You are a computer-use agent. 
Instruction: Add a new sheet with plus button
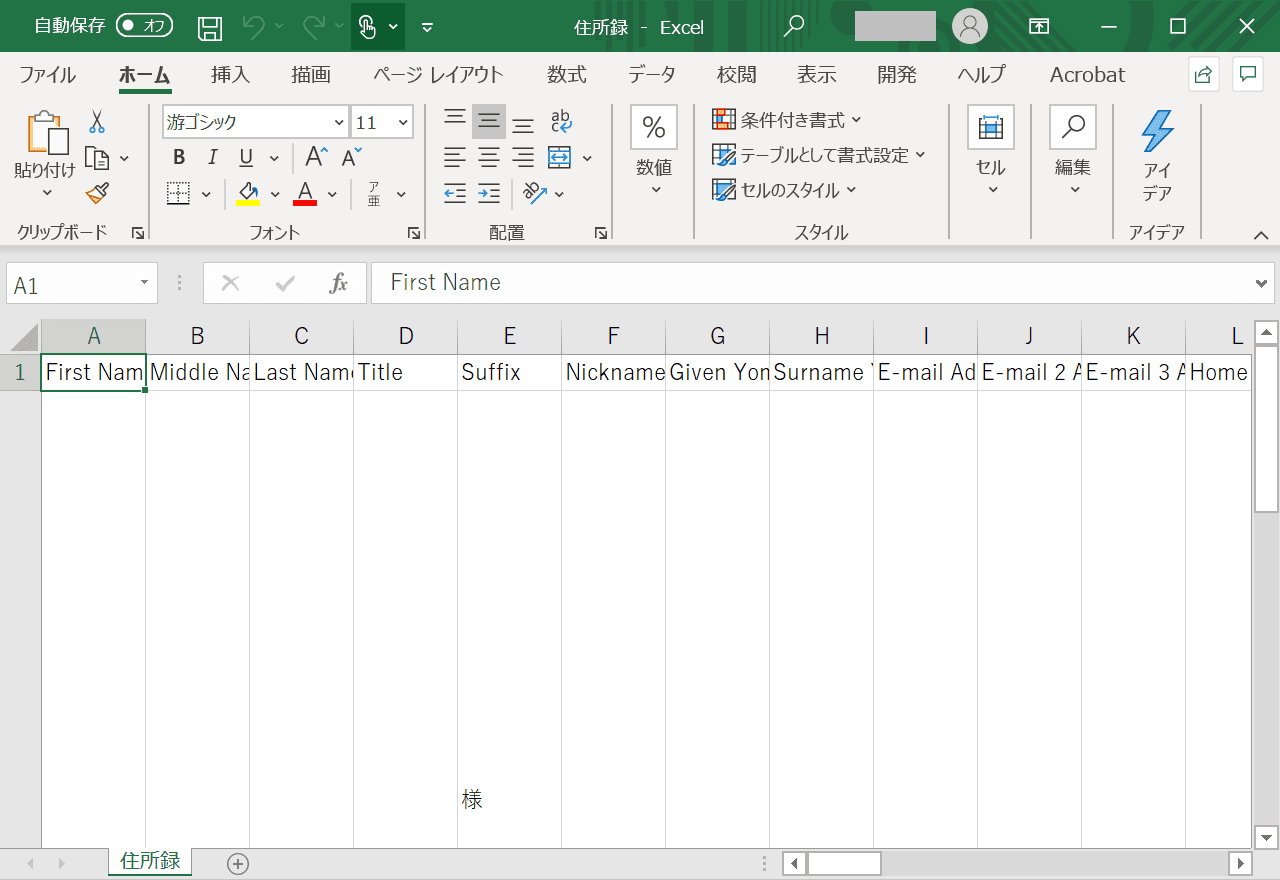(x=237, y=863)
